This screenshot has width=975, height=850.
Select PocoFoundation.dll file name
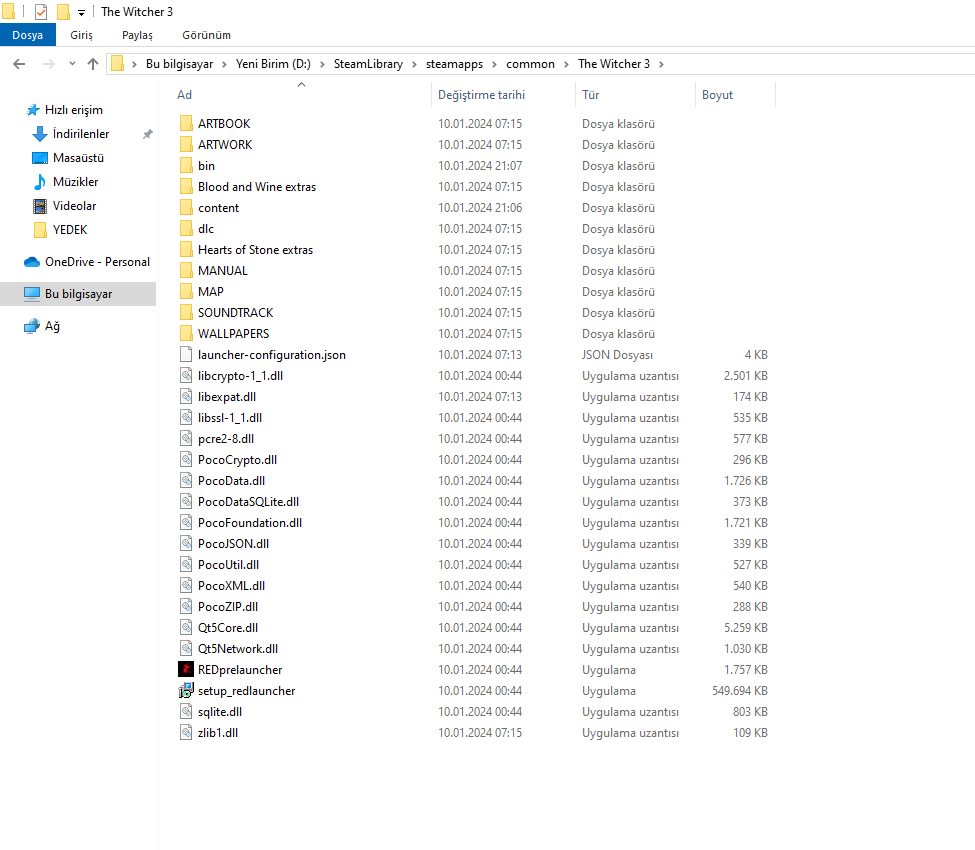[250, 523]
